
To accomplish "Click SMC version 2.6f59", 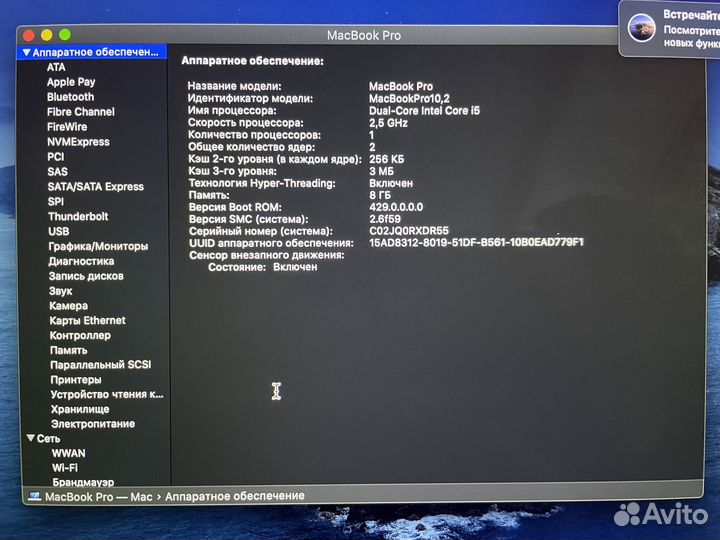I will pyautogui.click(x=385, y=219).
